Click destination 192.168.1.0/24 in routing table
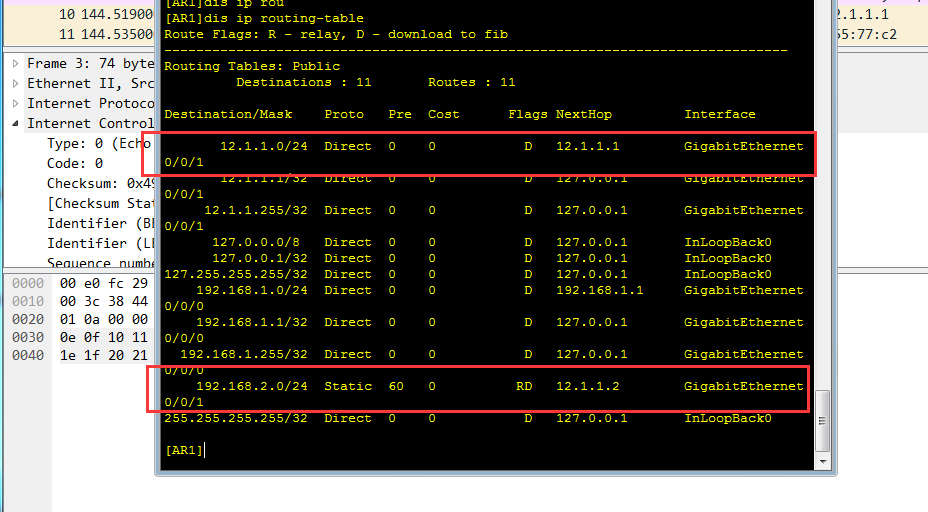The image size is (928, 512). [x=252, y=290]
